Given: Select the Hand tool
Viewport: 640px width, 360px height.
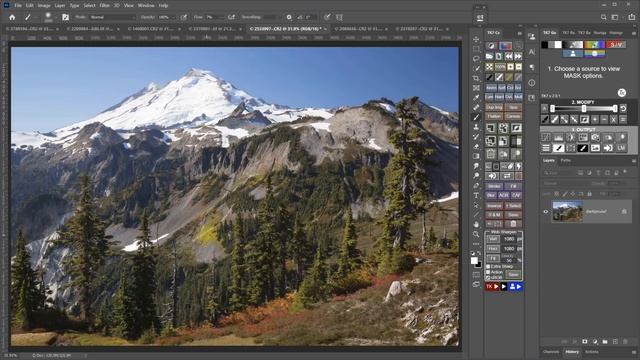Looking at the screenshot, I should pyautogui.click(x=476, y=224).
